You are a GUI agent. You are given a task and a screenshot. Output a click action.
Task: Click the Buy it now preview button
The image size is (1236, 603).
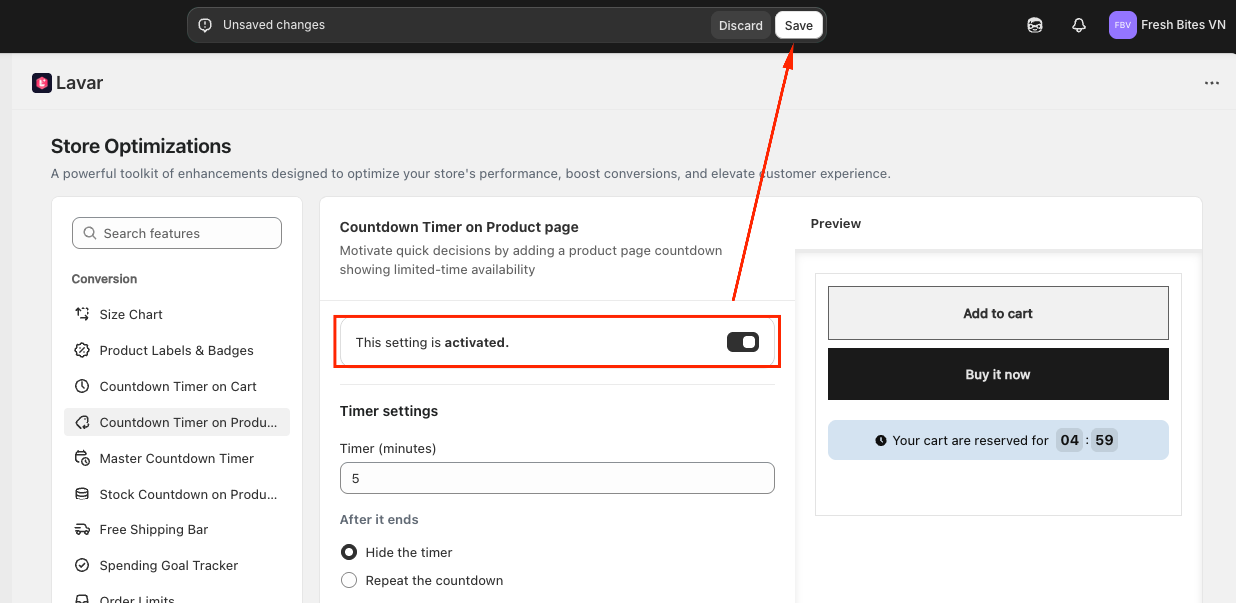point(998,374)
